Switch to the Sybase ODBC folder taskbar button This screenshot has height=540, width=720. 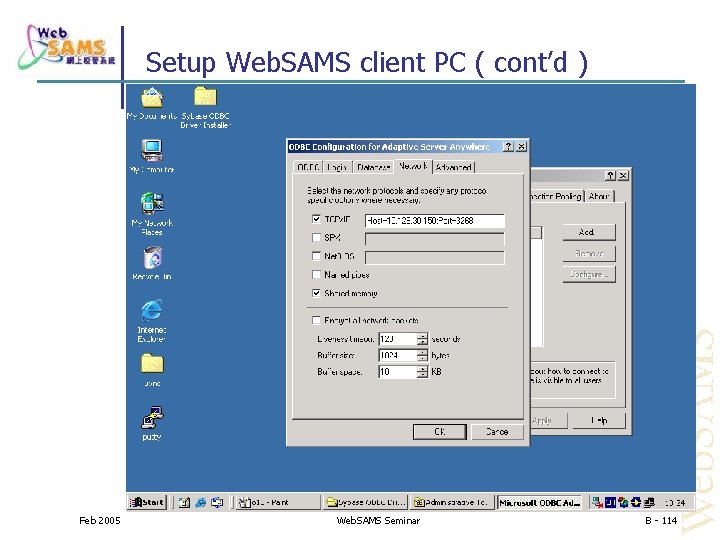tap(366, 502)
